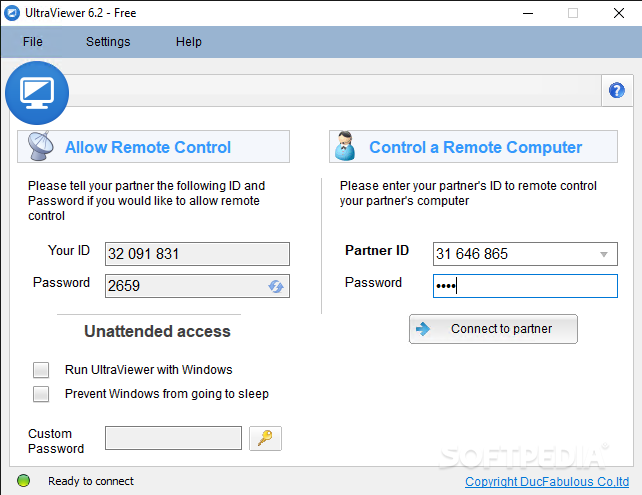
Task: Click the key icon beside Custom Password
Action: coord(265,438)
